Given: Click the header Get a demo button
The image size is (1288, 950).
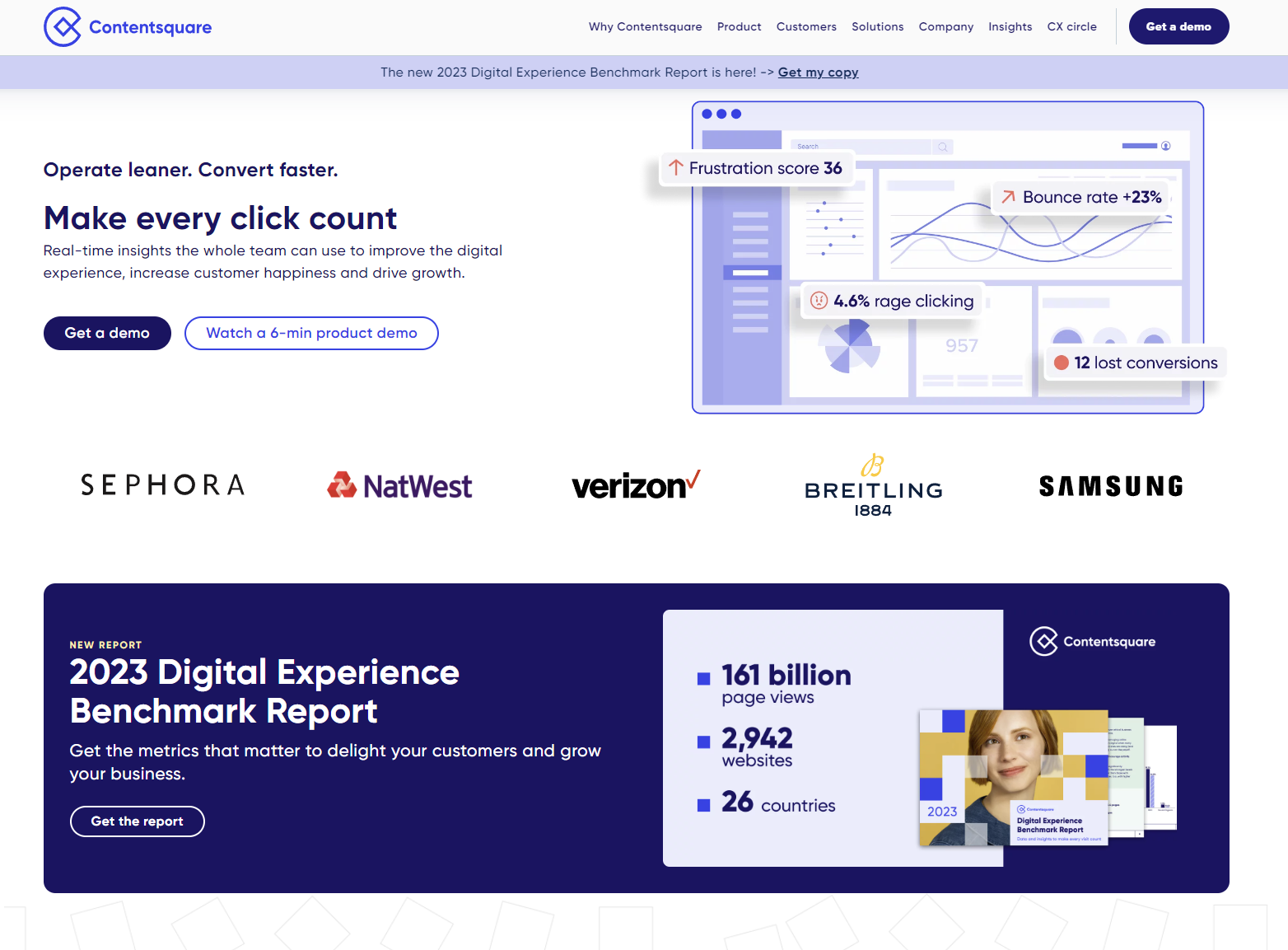Looking at the screenshot, I should pos(1178,26).
